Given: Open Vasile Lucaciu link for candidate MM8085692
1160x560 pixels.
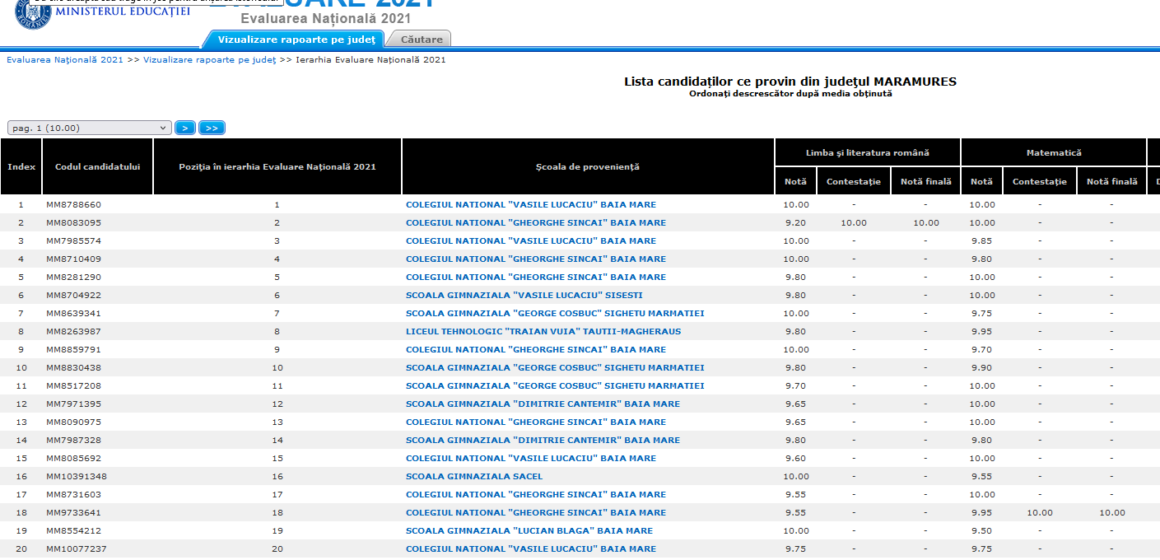Looking at the screenshot, I should (530, 459).
